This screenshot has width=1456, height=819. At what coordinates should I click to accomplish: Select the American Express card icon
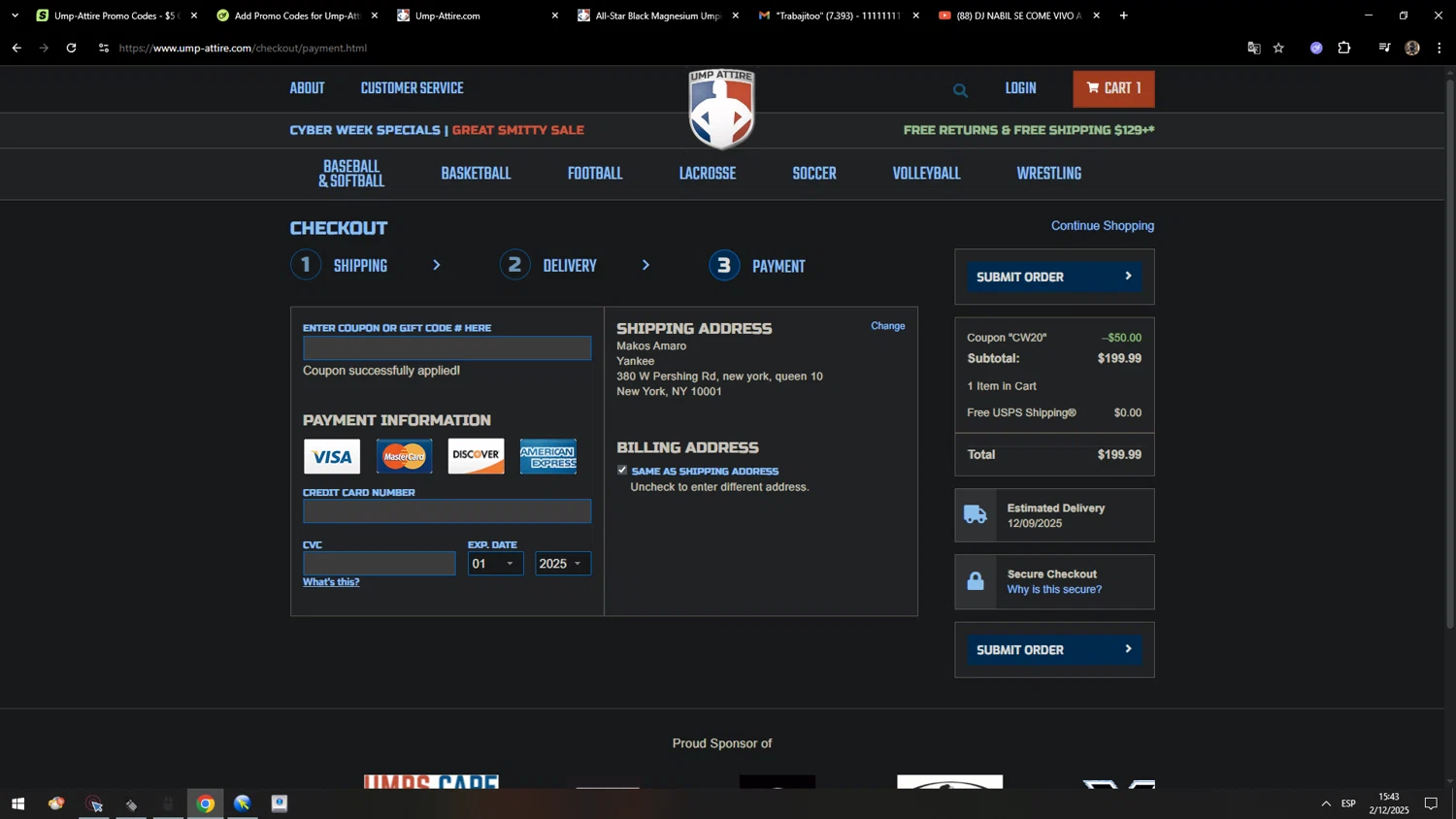pos(547,456)
